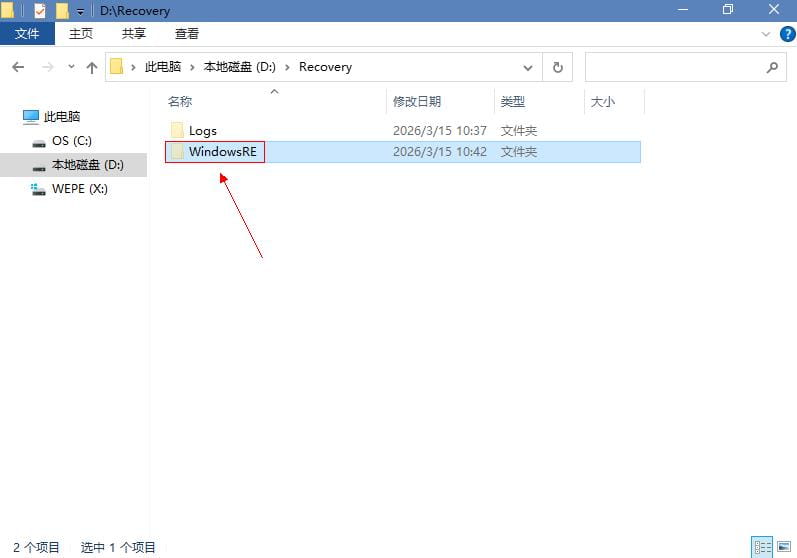Screen dimensions: 797x558
Task: Expand the chevron after 本地磁盘 (D:) breadcrumb
Action: [287, 67]
